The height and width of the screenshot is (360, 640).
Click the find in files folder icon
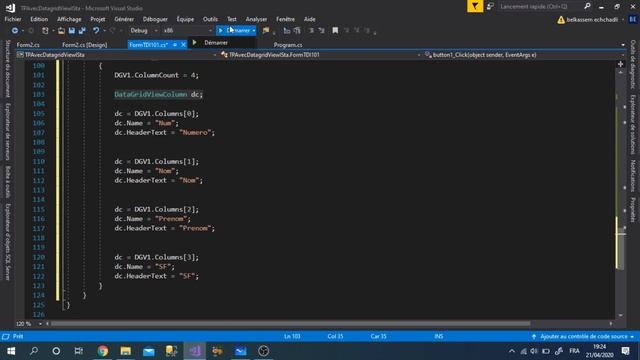266,31
